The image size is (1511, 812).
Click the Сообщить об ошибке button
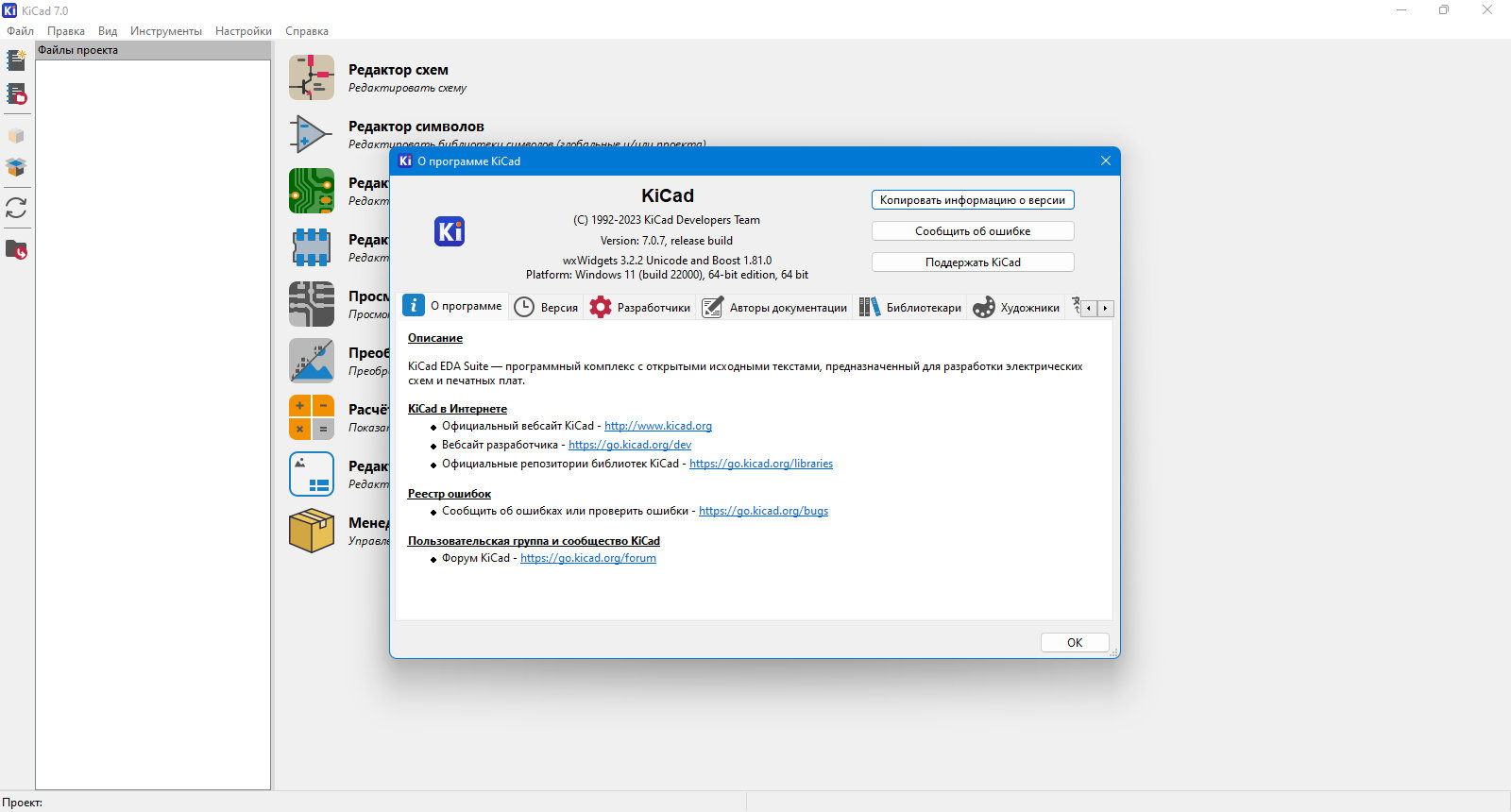pos(973,231)
